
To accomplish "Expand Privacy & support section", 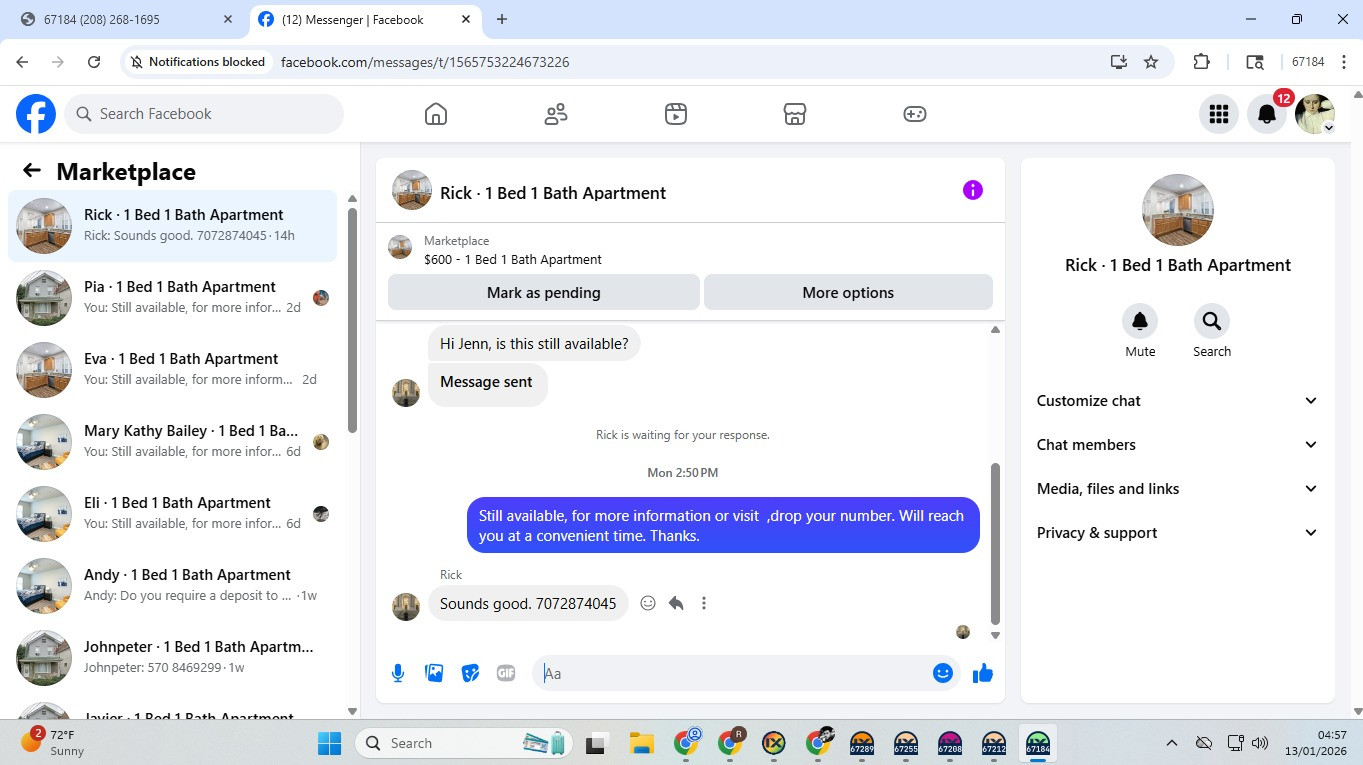I will pyautogui.click(x=1178, y=533).
